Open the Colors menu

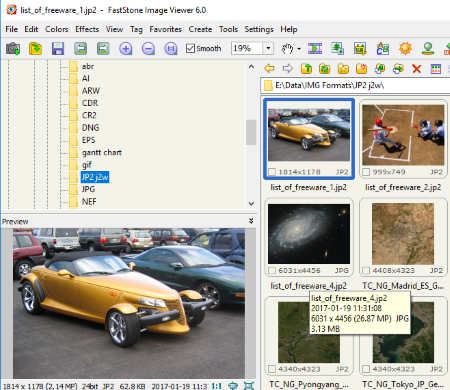(x=57, y=29)
